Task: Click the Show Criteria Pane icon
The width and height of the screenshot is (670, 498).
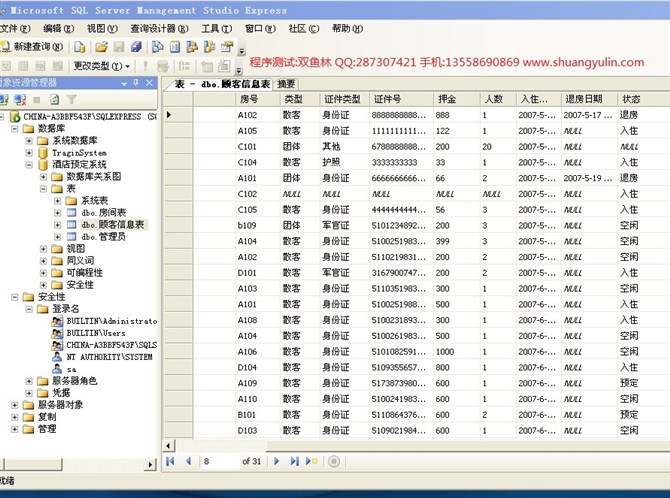Action: click(23, 66)
